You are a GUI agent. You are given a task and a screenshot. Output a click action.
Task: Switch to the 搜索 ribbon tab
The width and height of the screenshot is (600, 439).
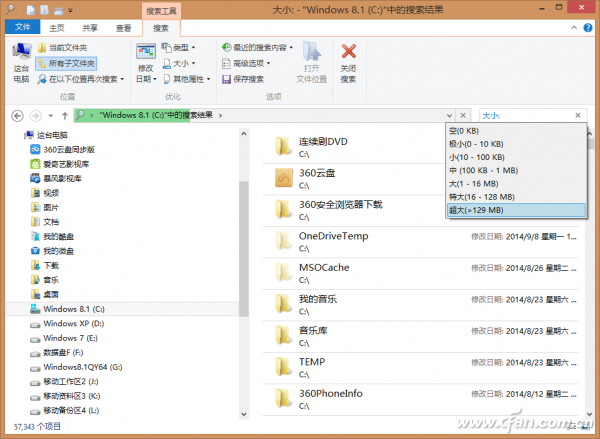161,28
